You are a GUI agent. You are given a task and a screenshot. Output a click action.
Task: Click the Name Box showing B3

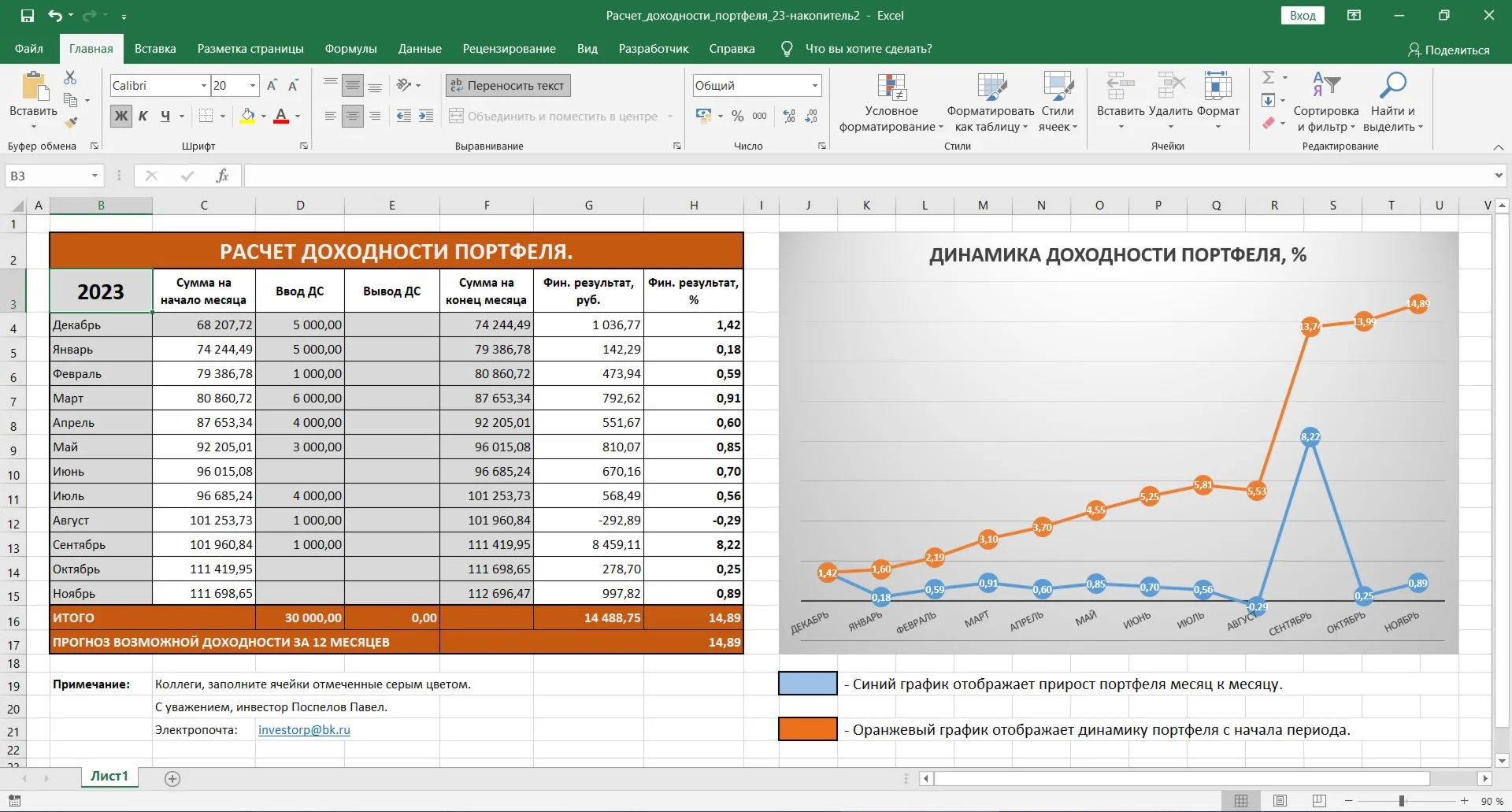47,176
